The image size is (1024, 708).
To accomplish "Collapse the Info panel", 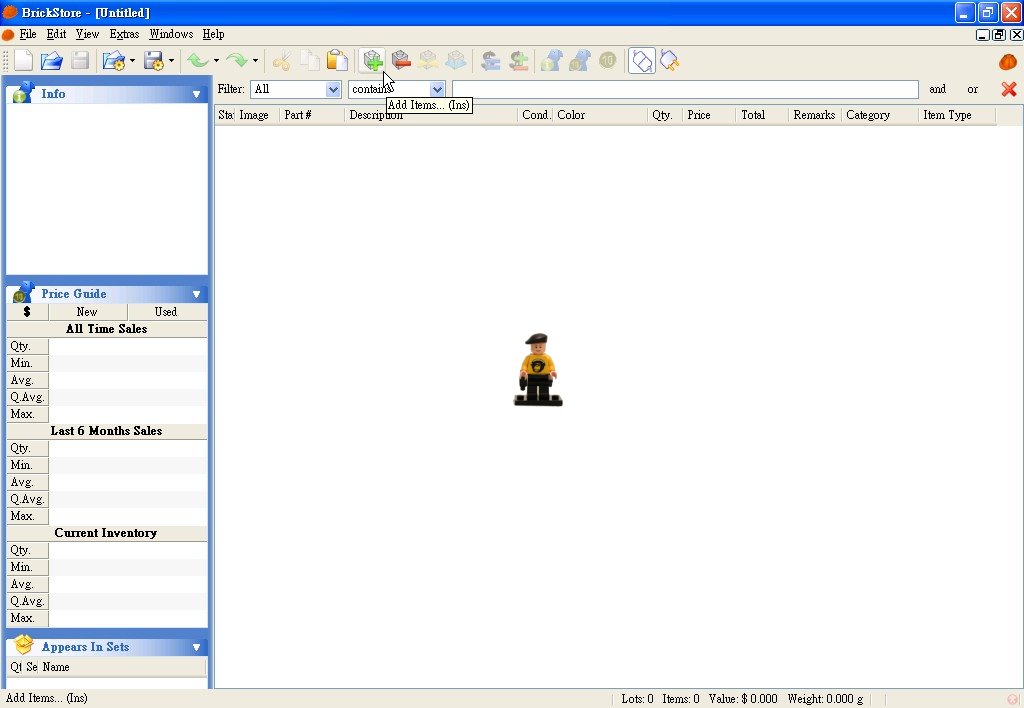I will (x=196, y=95).
